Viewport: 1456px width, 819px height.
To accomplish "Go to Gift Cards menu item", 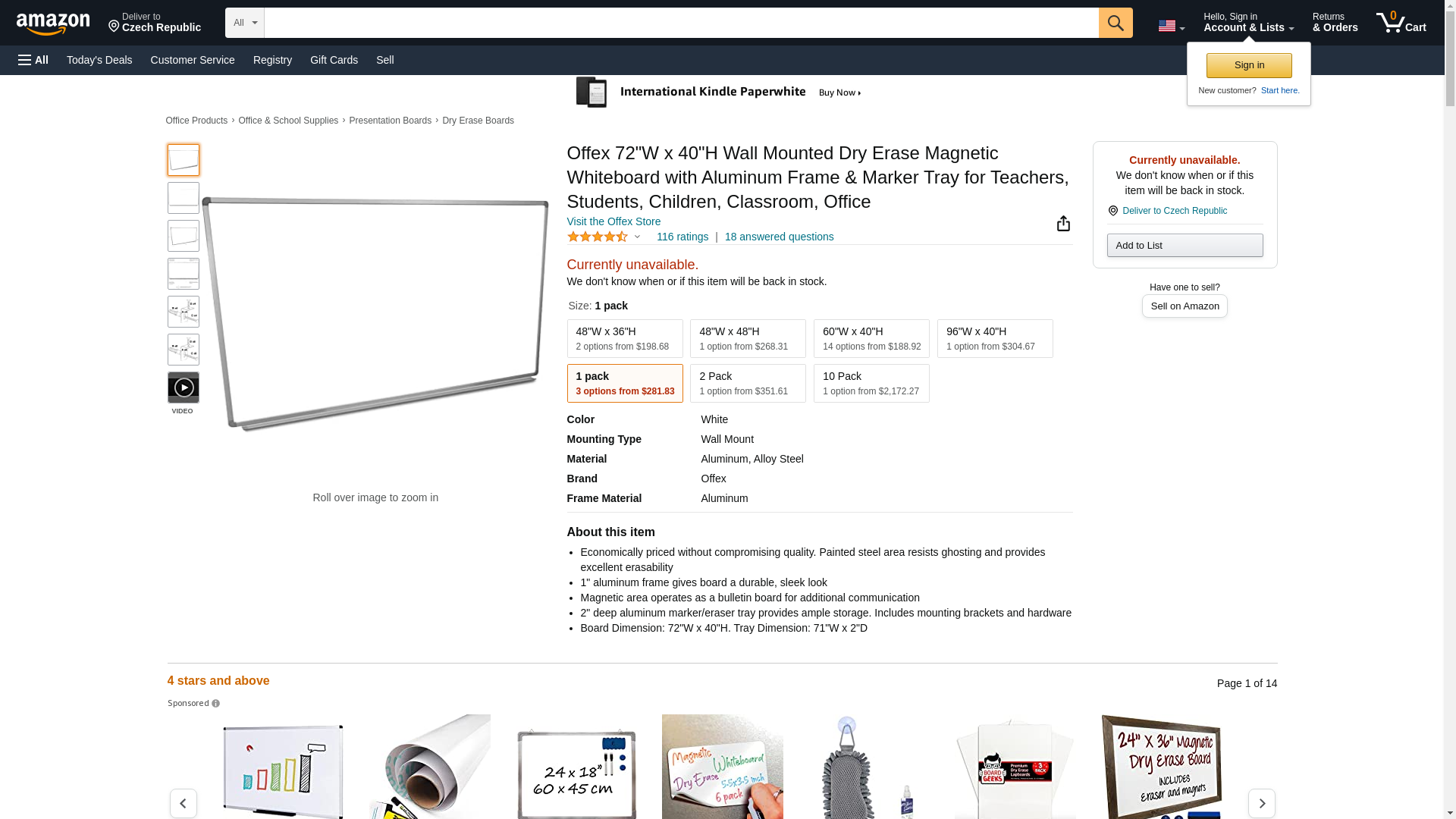I will (x=334, y=60).
